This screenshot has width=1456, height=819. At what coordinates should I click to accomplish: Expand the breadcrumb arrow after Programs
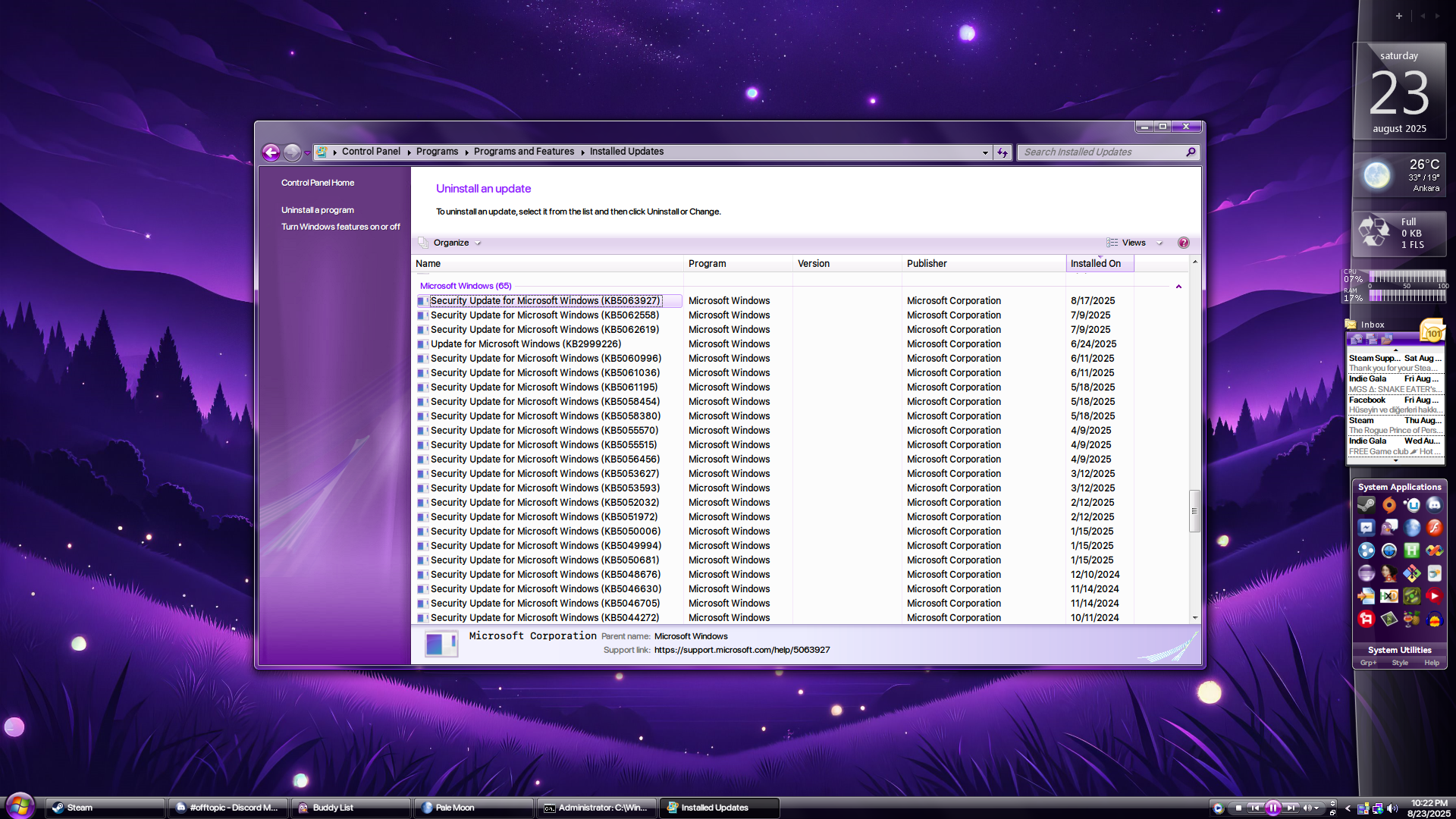pos(466,152)
